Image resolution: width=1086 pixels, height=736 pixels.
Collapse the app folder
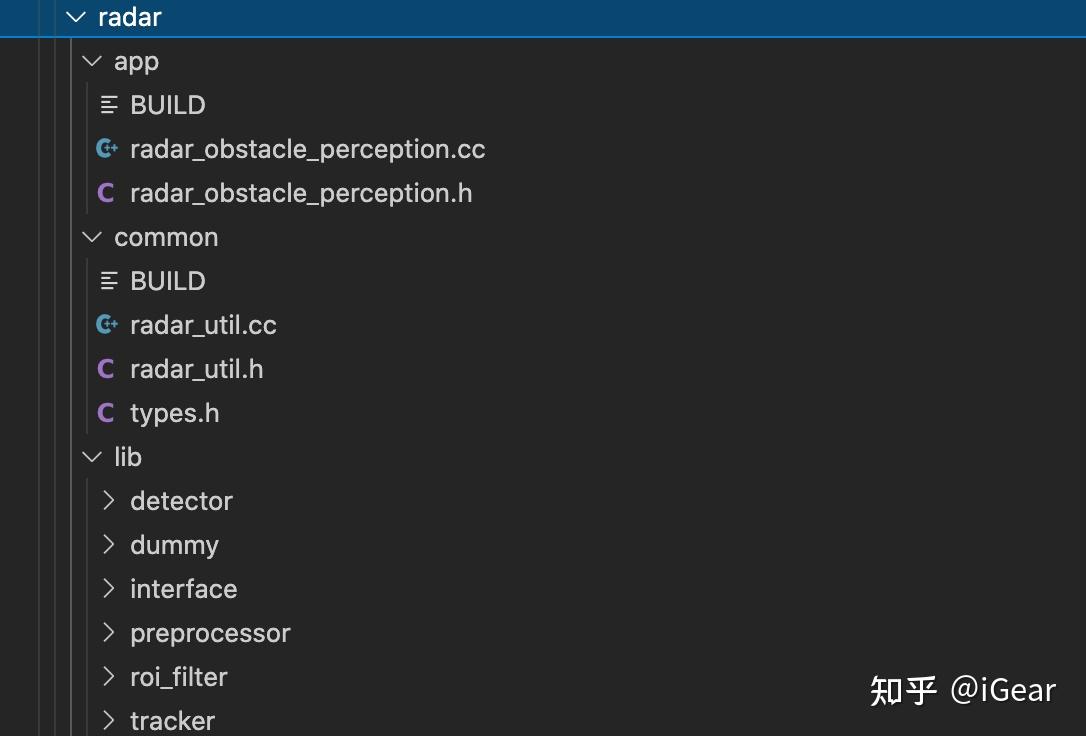click(93, 61)
